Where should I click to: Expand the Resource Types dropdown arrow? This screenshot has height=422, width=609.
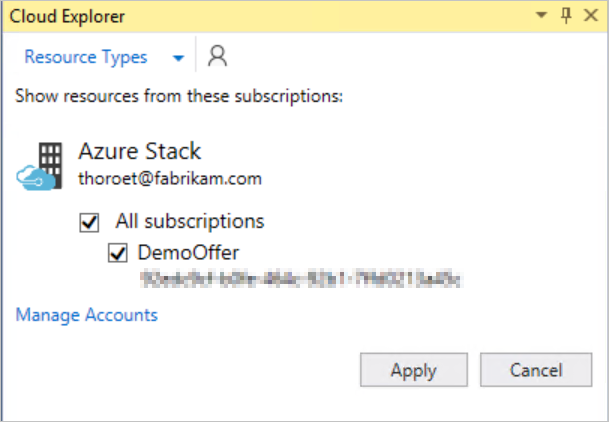pyautogui.click(x=178, y=58)
